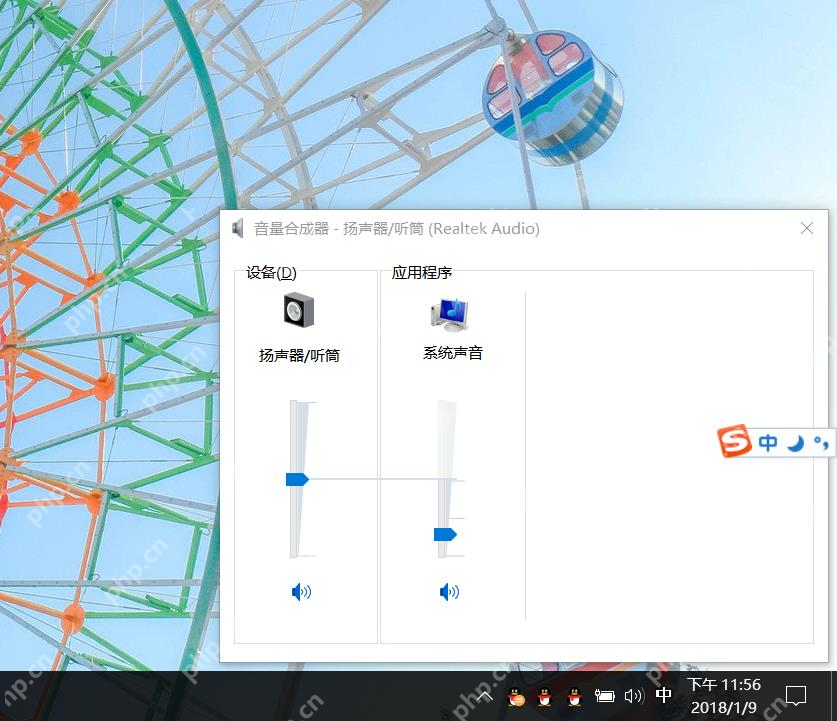The width and height of the screenshot is (837, 721).
Task: Click the taskbar 中 input language indicator
Action: pyautogui.click(x=664, y=695)
